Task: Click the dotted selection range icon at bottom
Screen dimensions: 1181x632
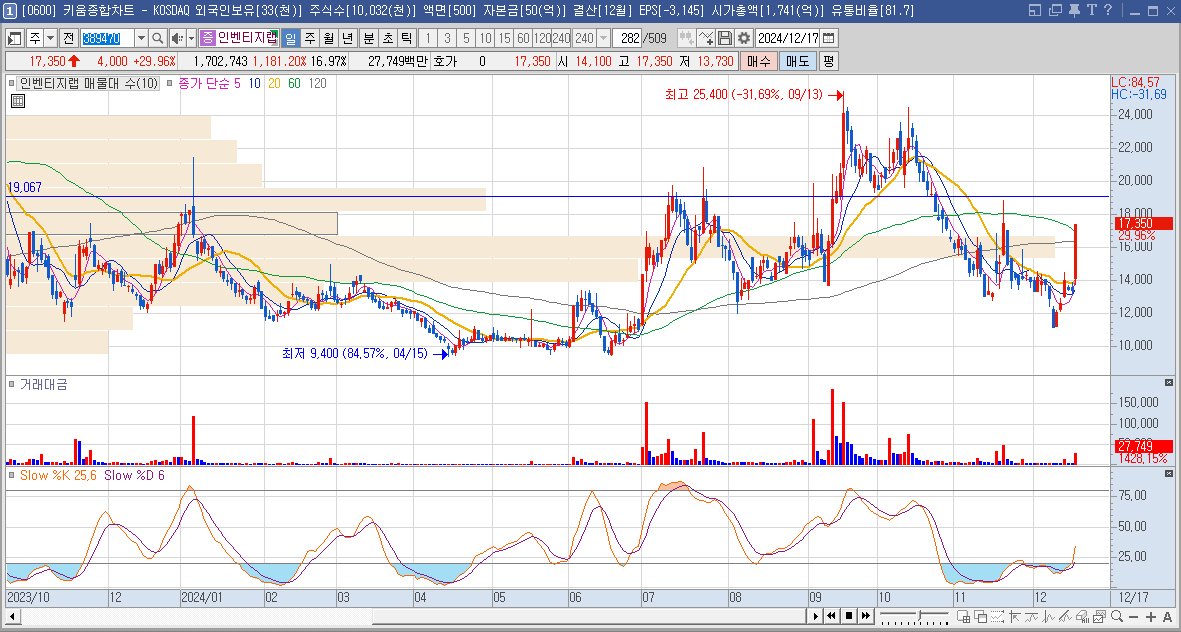Action: point(997,616)
